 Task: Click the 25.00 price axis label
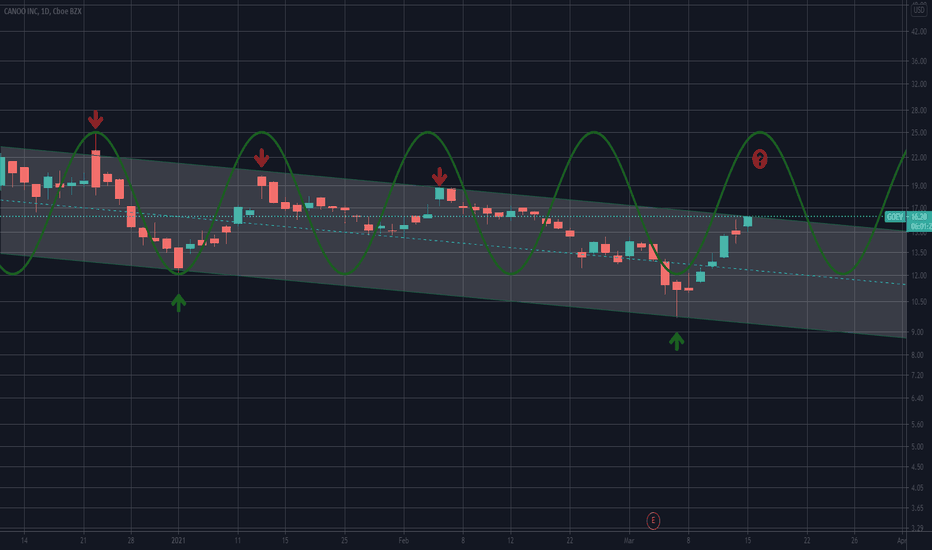[x=919, y=133]
